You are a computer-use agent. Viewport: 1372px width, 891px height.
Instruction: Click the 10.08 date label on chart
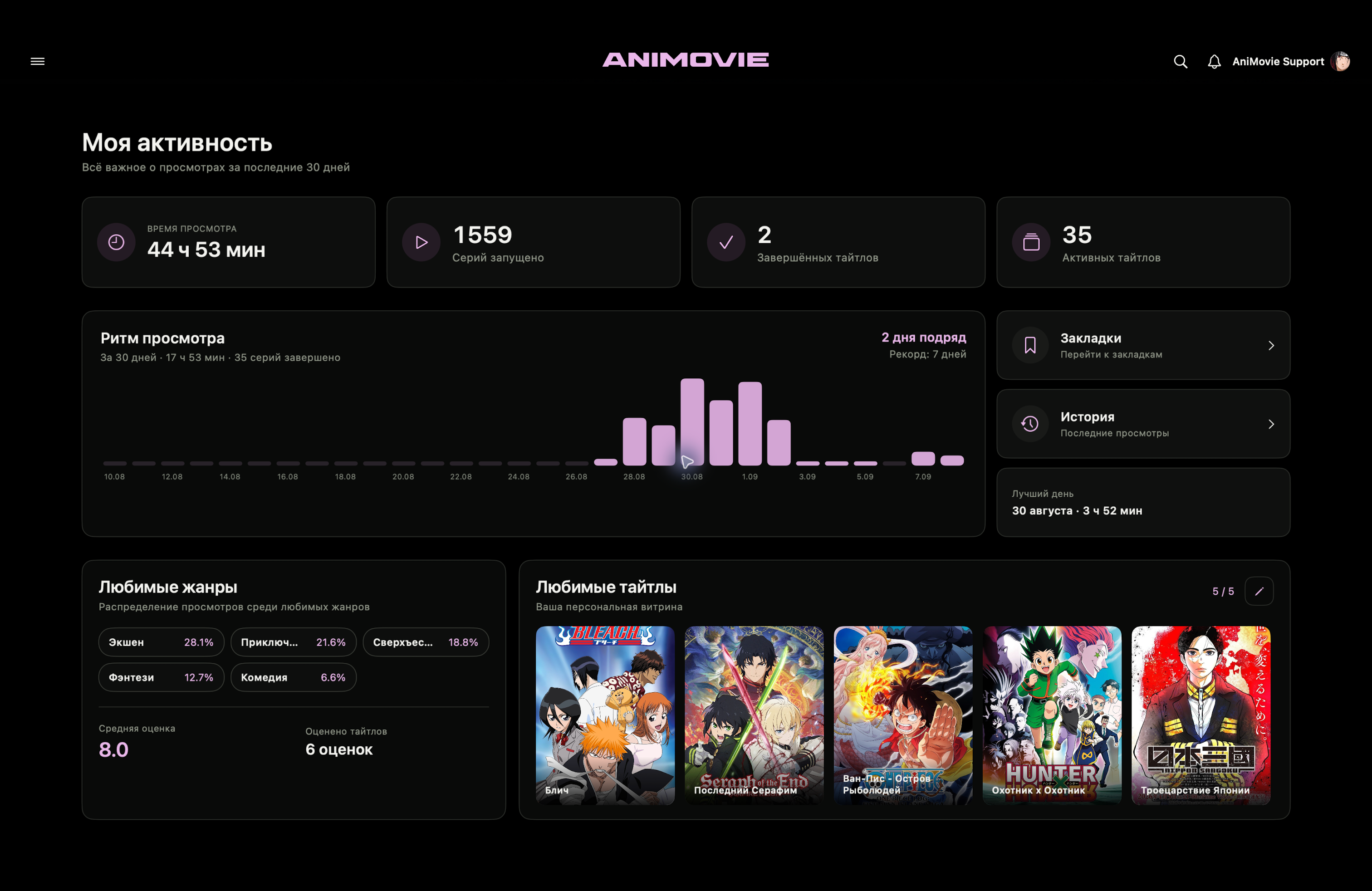[x=114, y=477]
